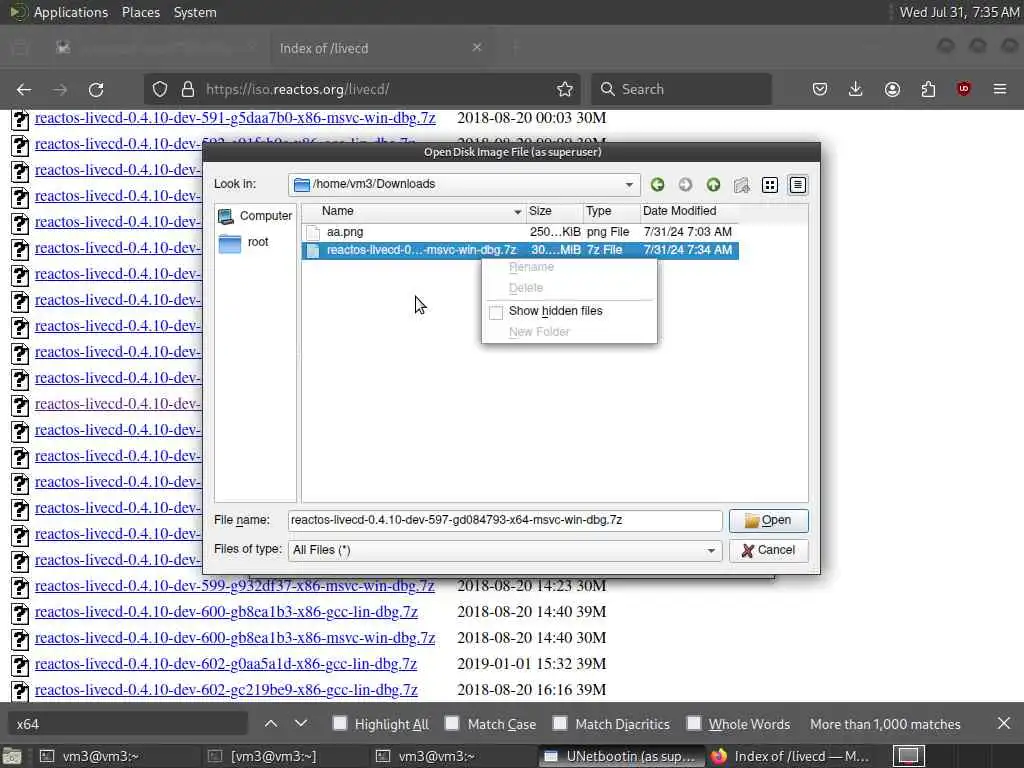Enable Highlight All checkbox in find bar
Viewport: 1024px width, 768px height.
click(x=340, y=724)
